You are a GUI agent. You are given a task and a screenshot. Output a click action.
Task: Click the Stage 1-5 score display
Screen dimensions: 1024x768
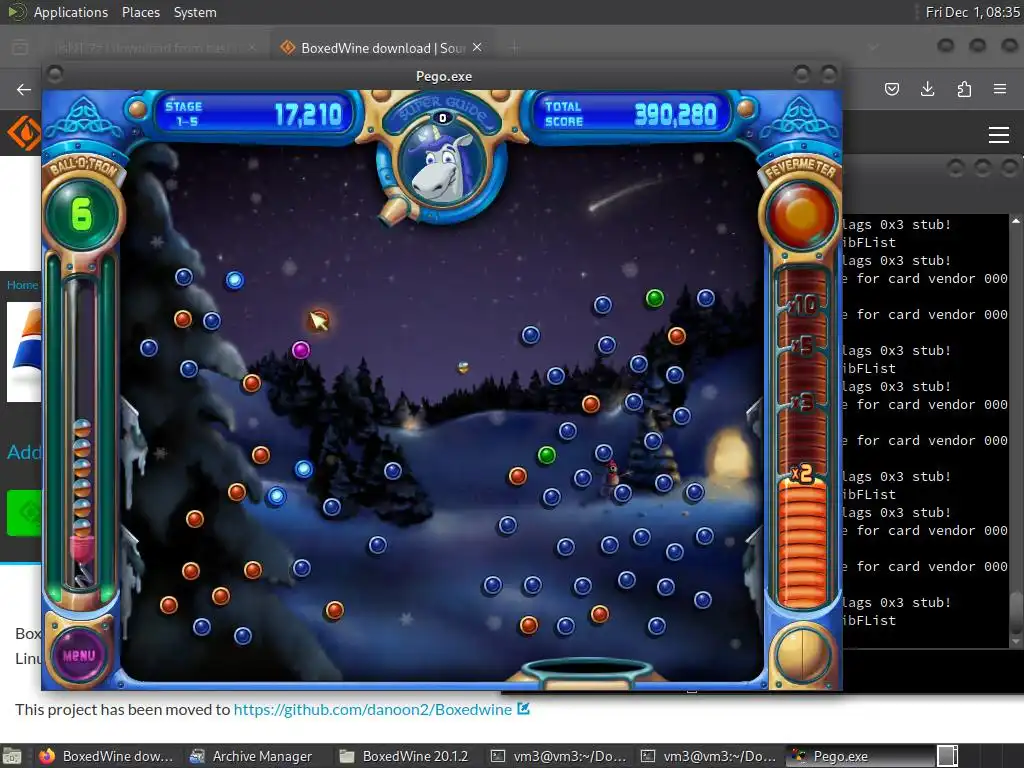(253, 114)
